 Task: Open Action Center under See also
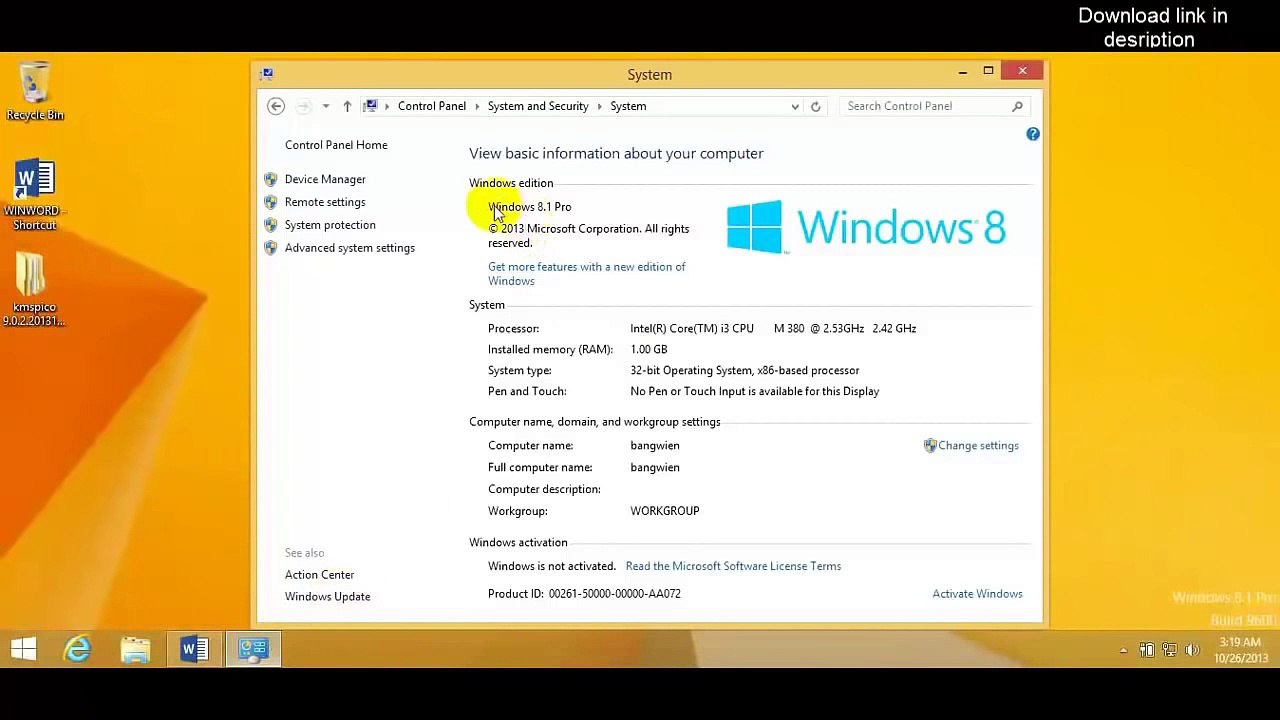tap(319, 575)
